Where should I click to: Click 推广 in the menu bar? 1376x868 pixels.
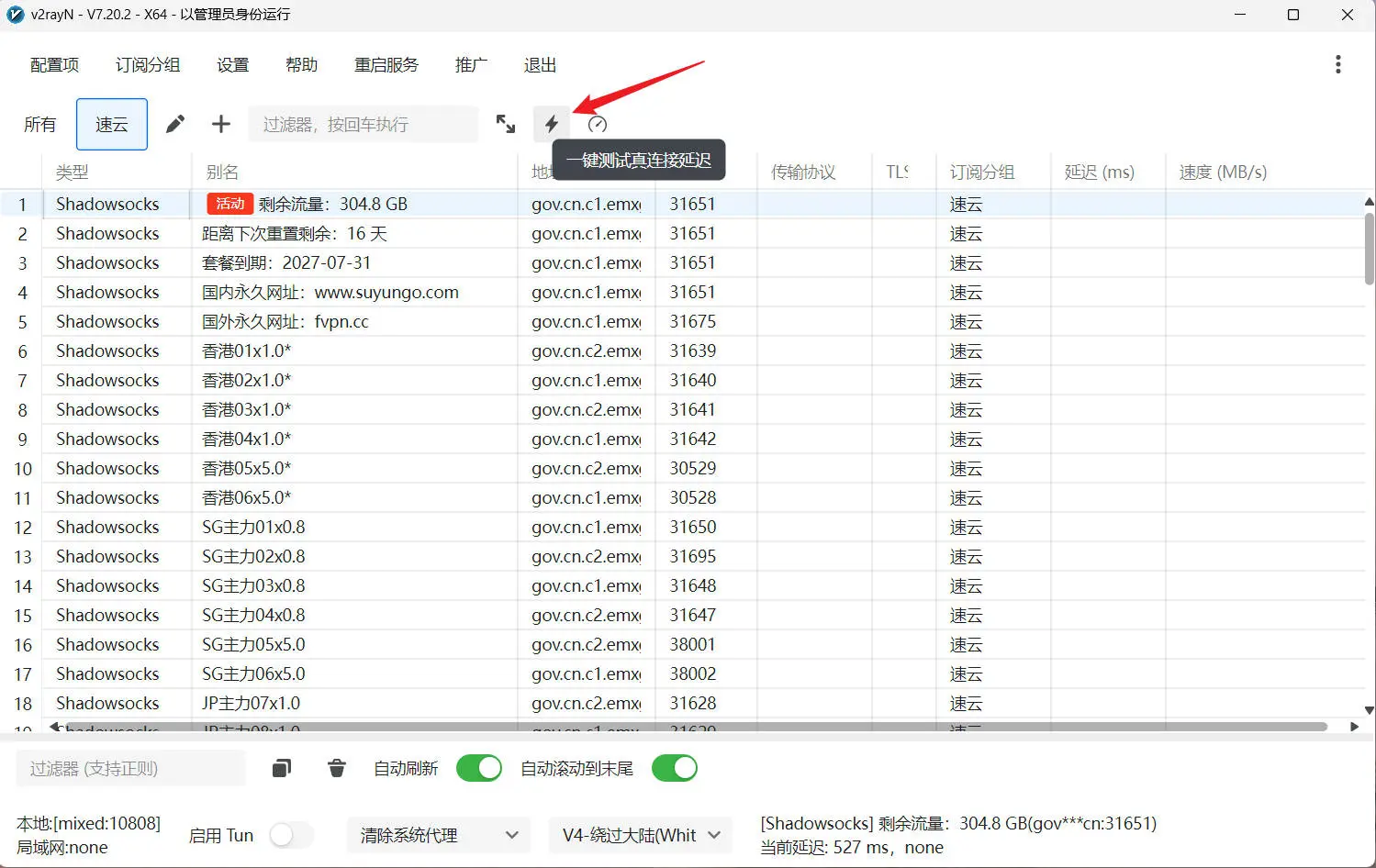point(471,64)
